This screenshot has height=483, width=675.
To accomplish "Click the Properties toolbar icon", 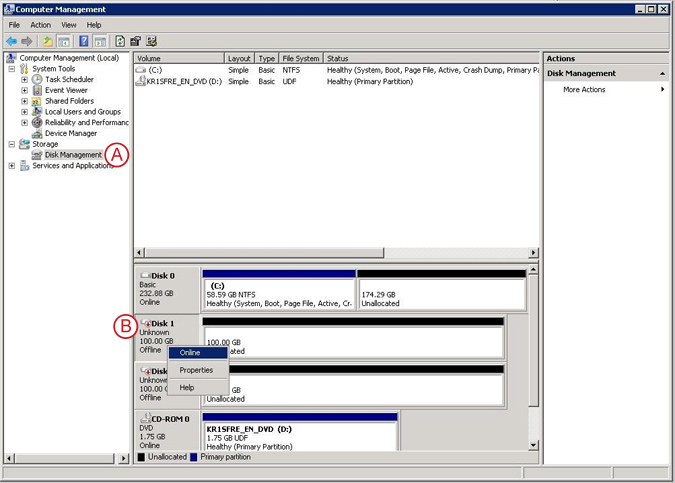I will 137,41.
